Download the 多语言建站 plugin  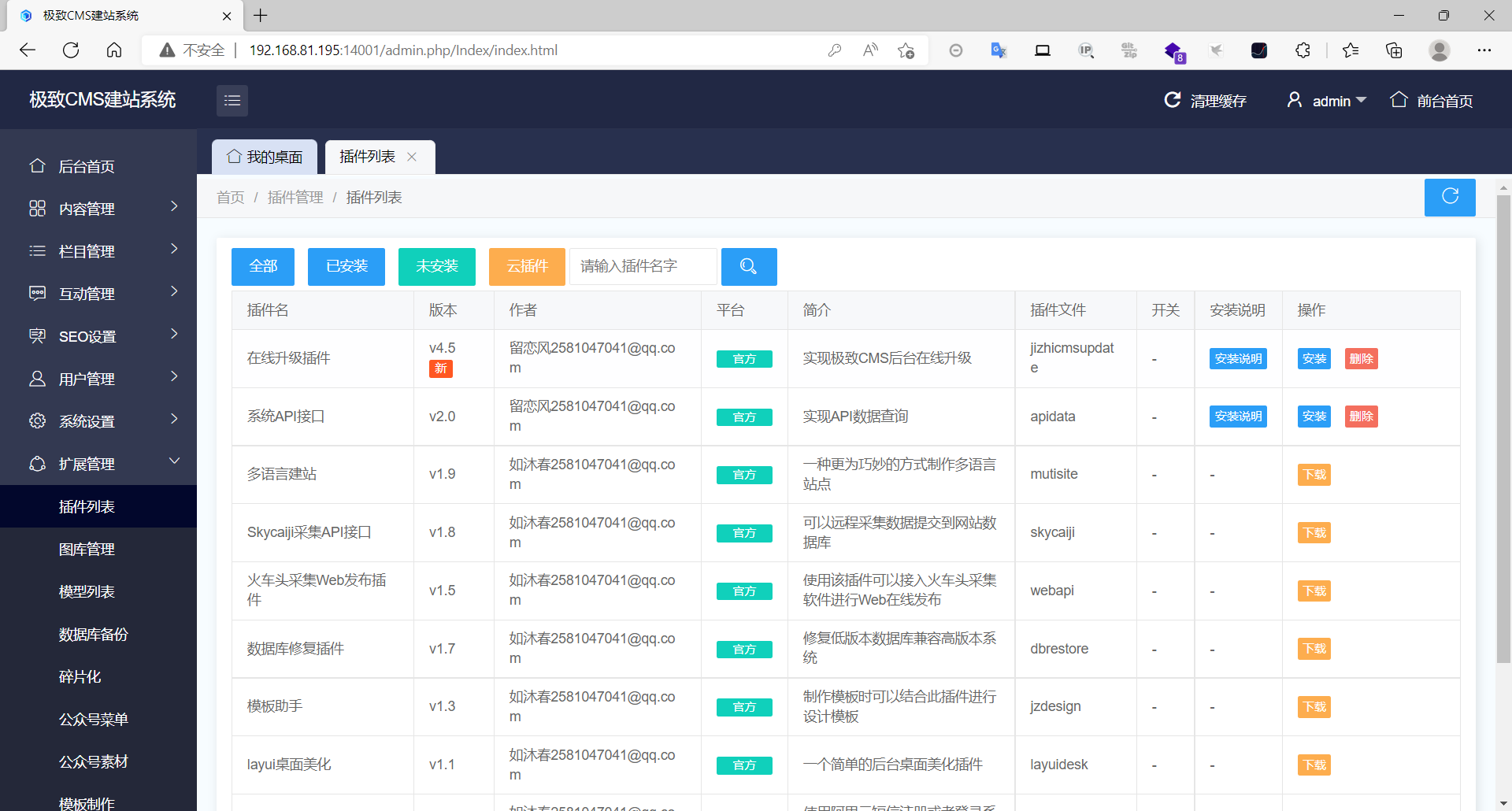(1314, 474)
